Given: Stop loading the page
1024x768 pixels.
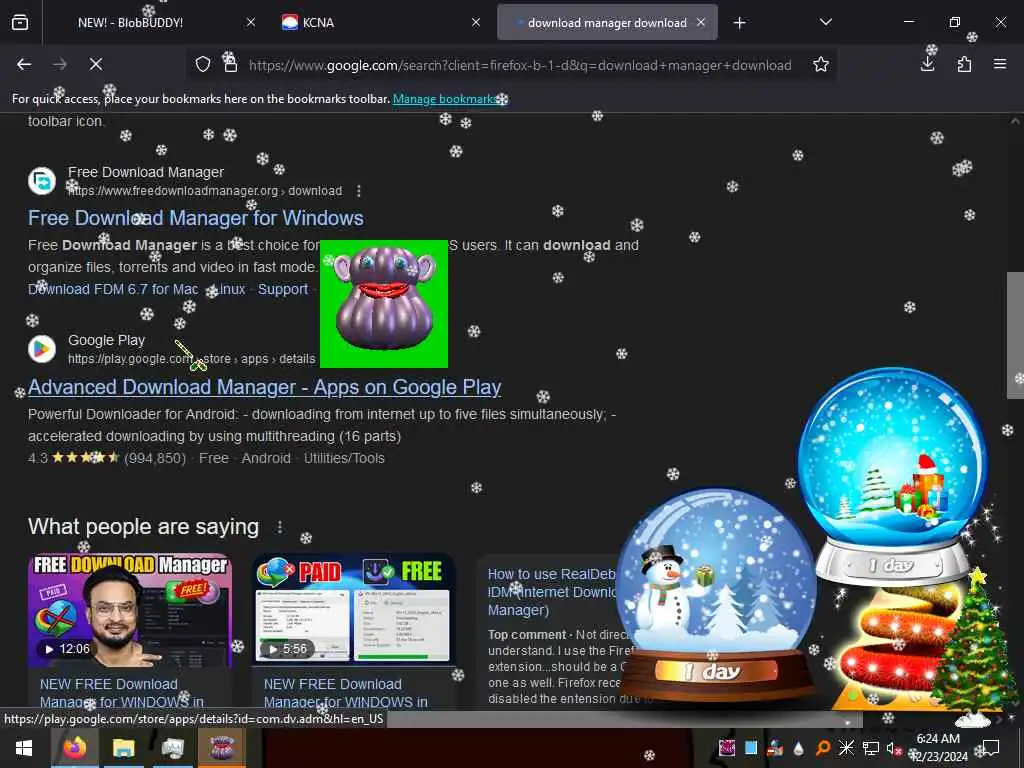Looking at the screenshot, I should (95, 64).
